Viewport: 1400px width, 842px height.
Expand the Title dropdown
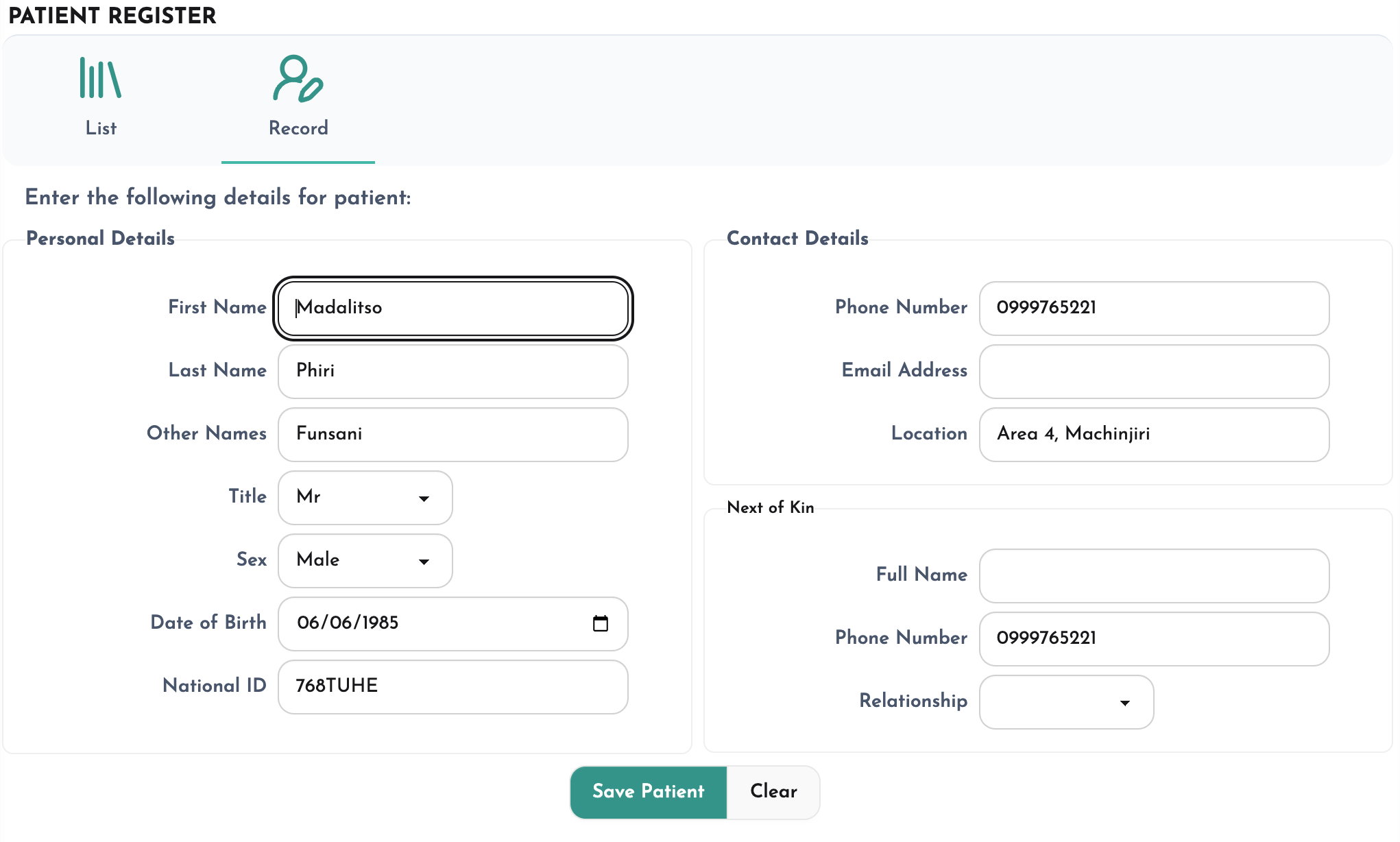pyautogui.click(x=365, y=498)
